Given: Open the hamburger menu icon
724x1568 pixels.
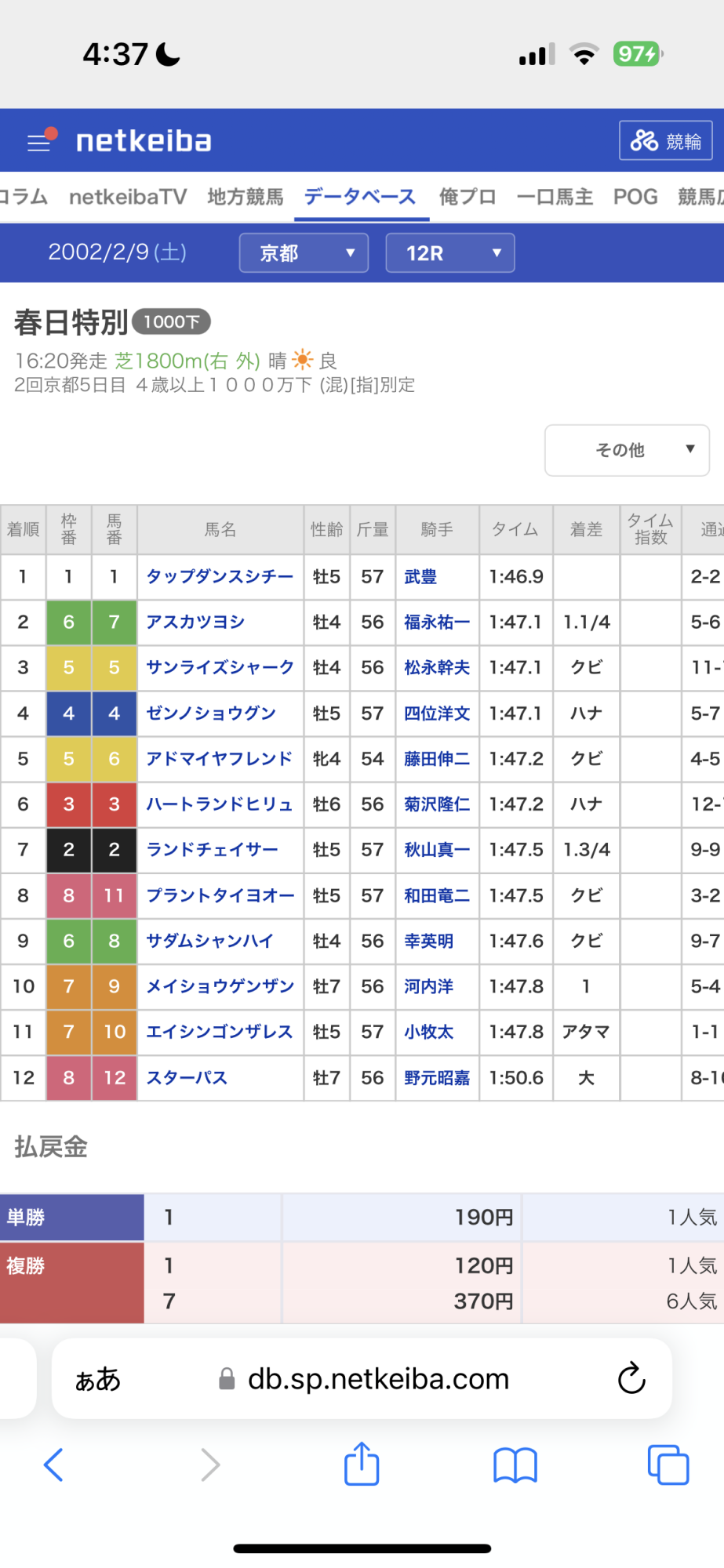Looking at the screenshot, I should [x=39, y=142].
